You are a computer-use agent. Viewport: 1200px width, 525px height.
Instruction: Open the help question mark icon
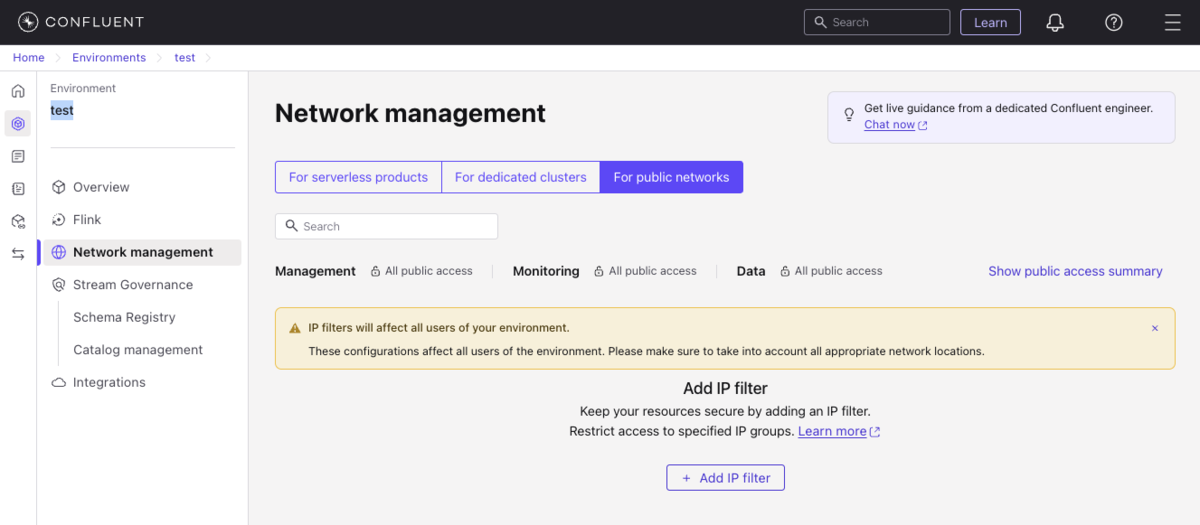1114,22
